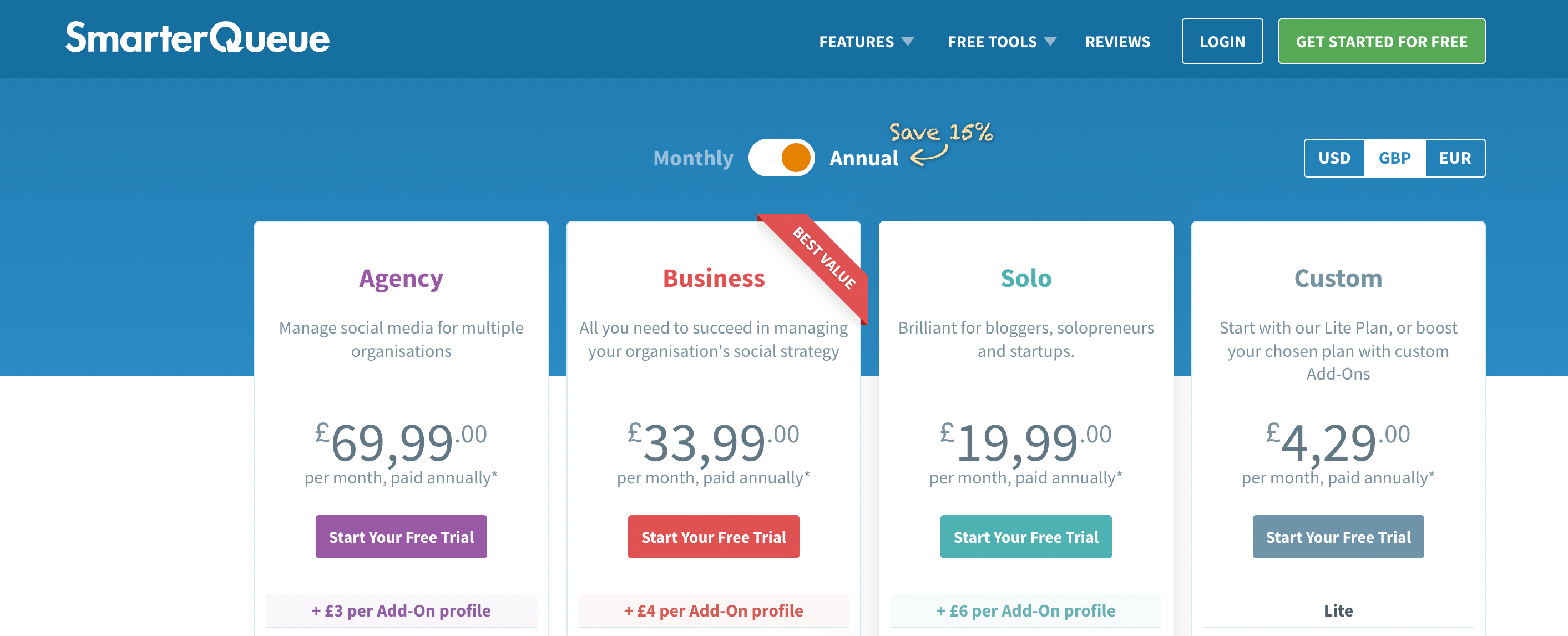Click the chevron beside FEATURES
The width and height of the screenshot is (1568, 636).
pyautogui.click(x=908, y=42)
